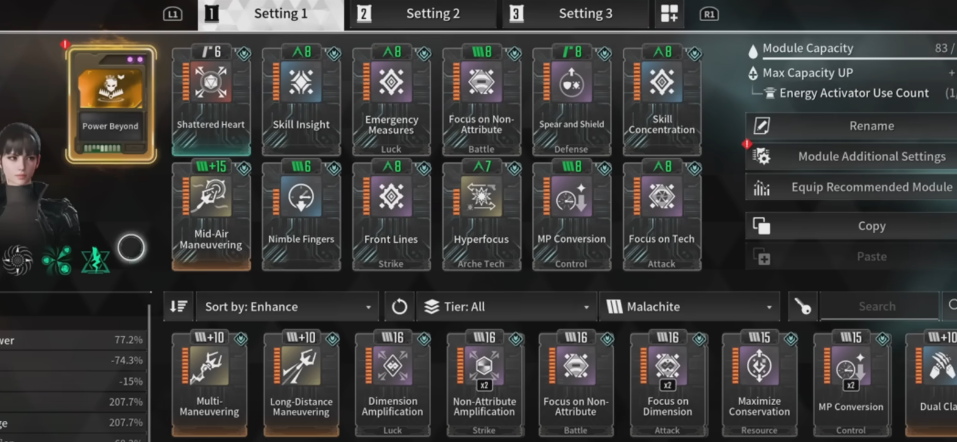957x442 pixels.
Task: Toggle the key filter button
Action: [x=803, y=306]
